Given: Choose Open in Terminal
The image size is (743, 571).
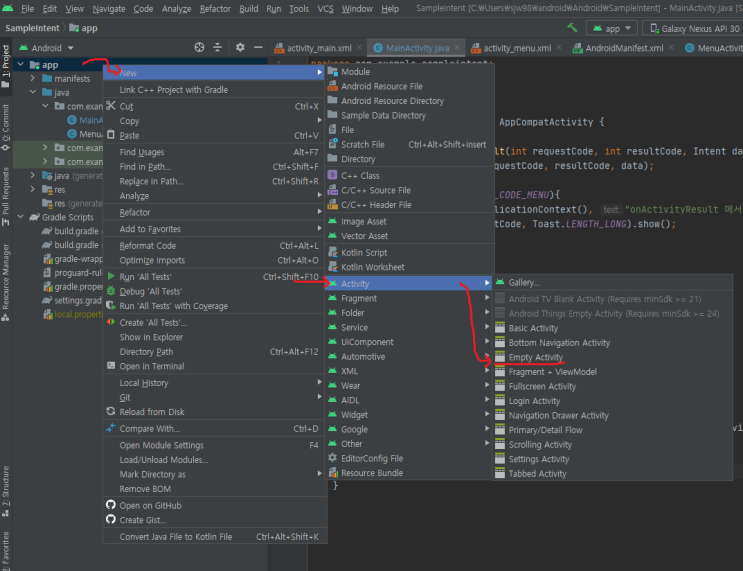Looking at the screenshot, I should pos(215,366).
